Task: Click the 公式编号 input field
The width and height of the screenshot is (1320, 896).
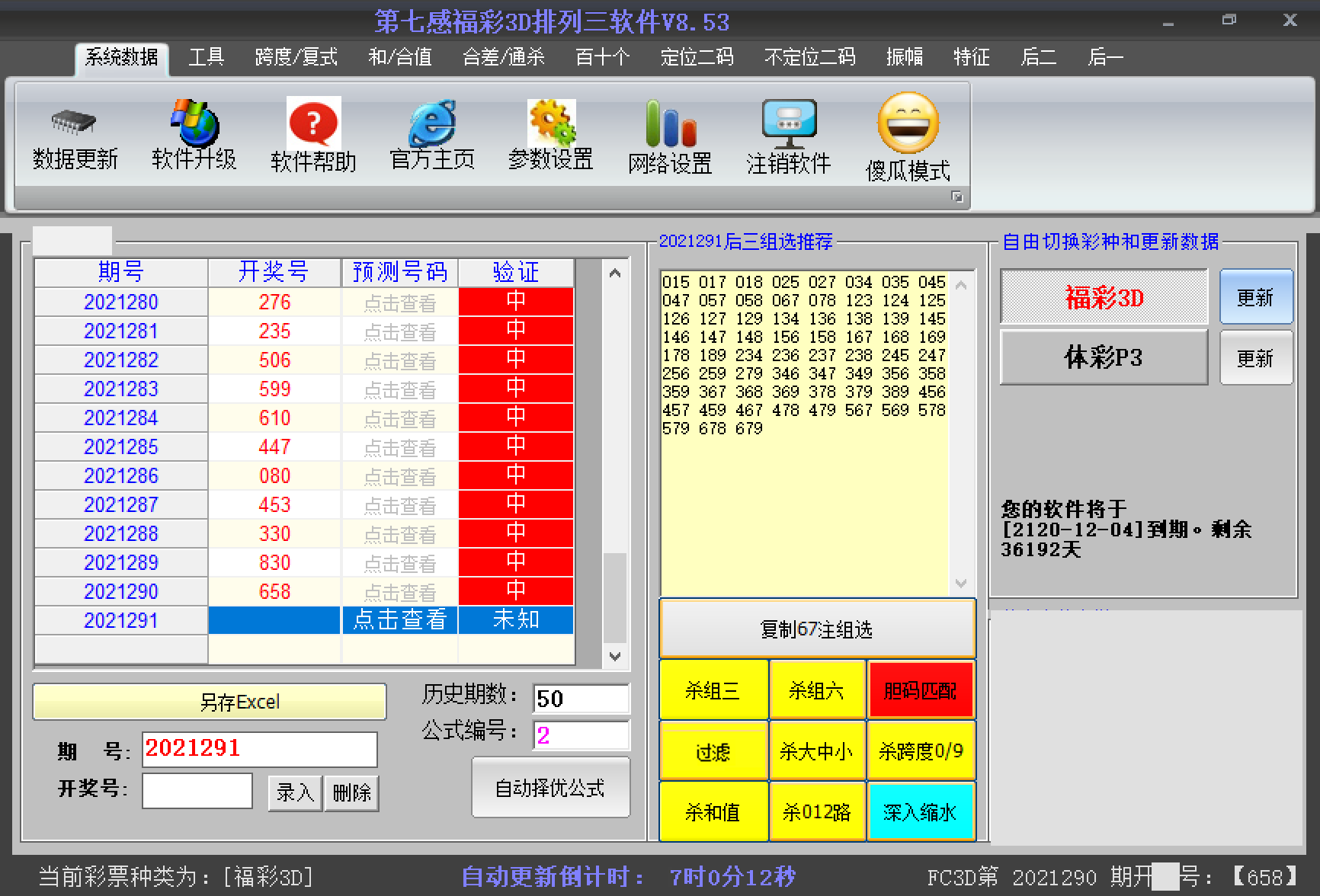Action: [582, 735]
